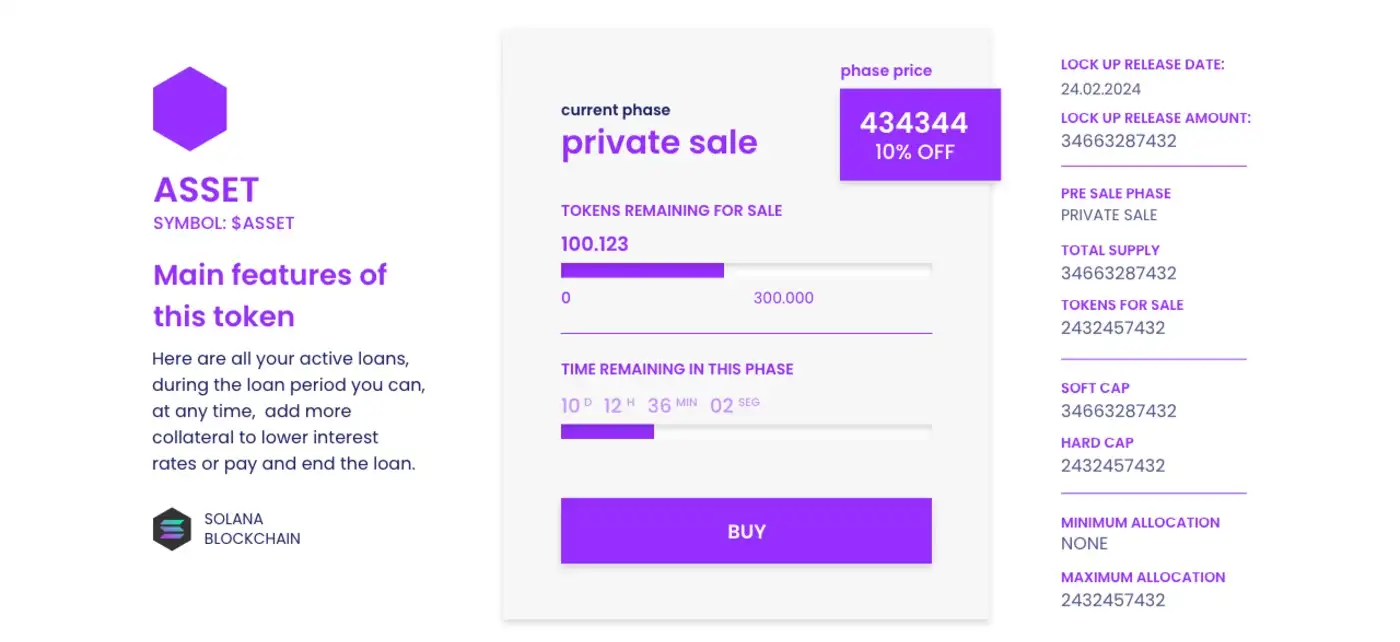Click the phase price 434344 badge
The image size is (1400, 642).
[x=920, y=135]
